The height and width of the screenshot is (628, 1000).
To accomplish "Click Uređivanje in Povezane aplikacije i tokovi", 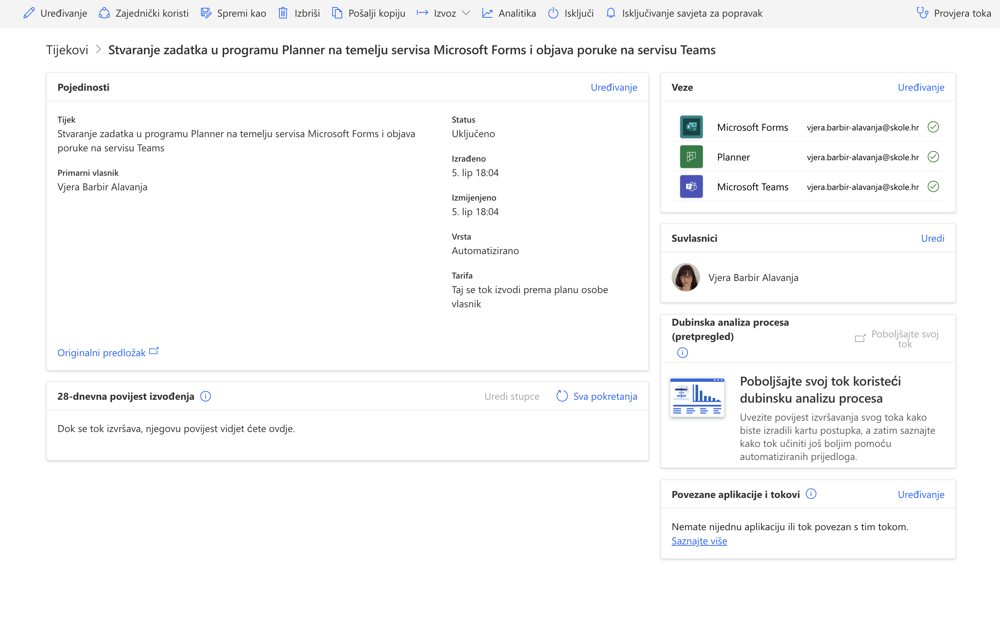I will point(921,495).
